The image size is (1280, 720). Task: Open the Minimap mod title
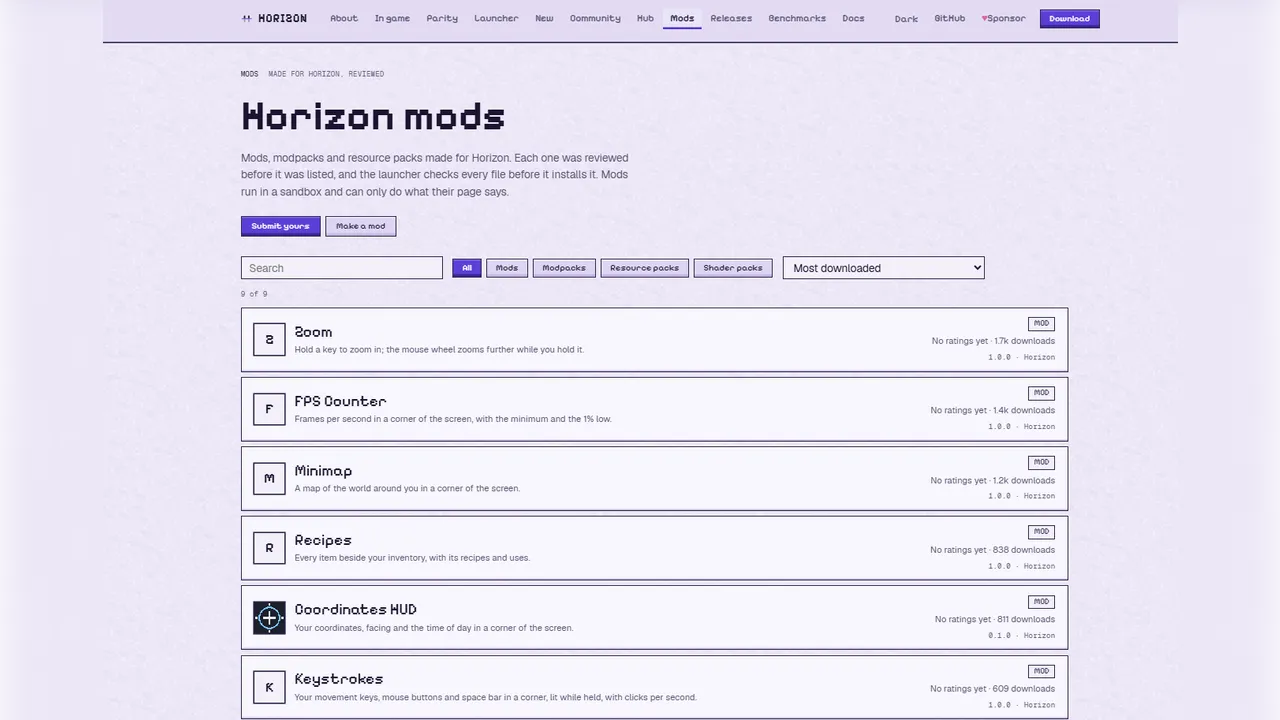[x=323, y=471]
